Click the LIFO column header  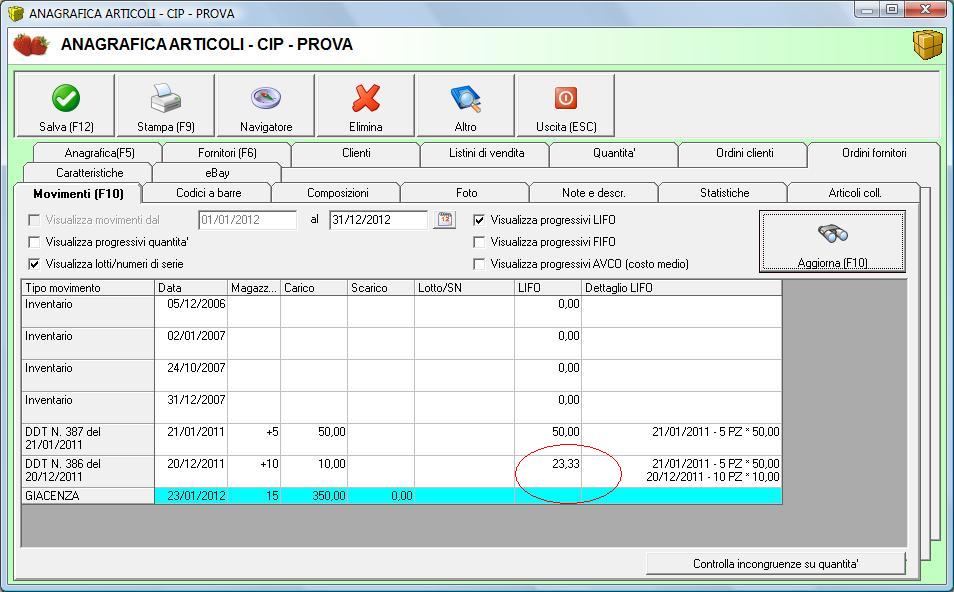pos(548,288)
